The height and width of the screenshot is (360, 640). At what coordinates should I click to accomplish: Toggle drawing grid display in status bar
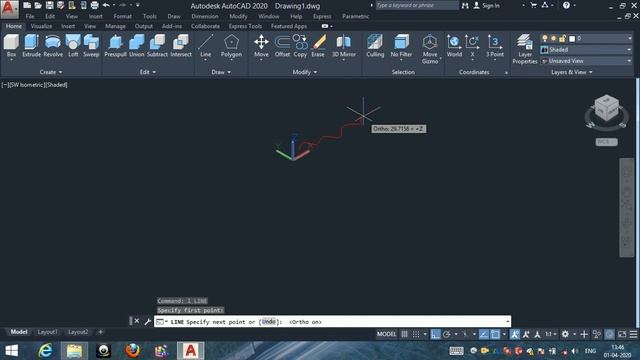pos(404,334)
